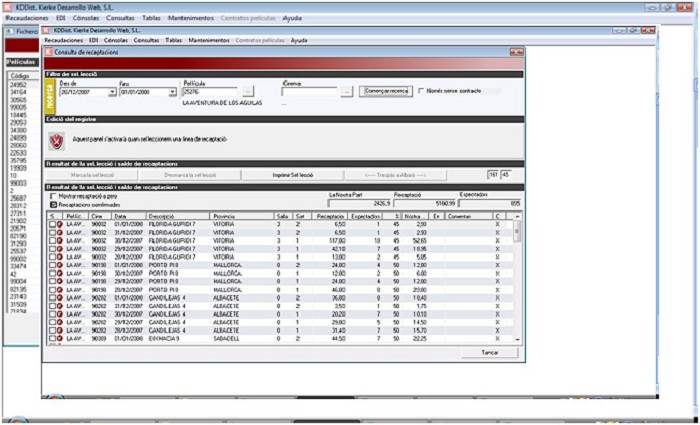Click the red icon of FLORIDA GURIDI 7 30/12/2007 row
The width and height of the screenshot is (700, 425).
pyautogui.click(x=59, y=241)
